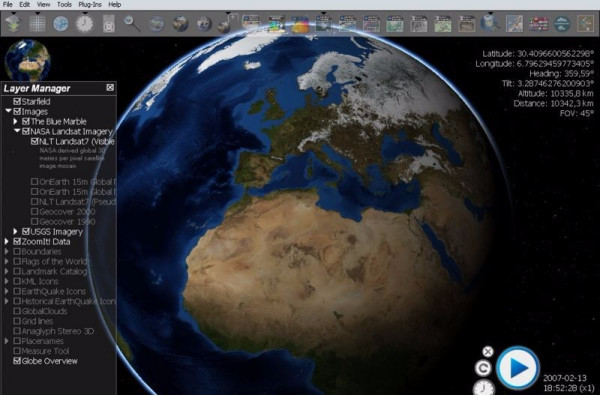Enable the GlobalClouds checkbox

pos(17,311)
